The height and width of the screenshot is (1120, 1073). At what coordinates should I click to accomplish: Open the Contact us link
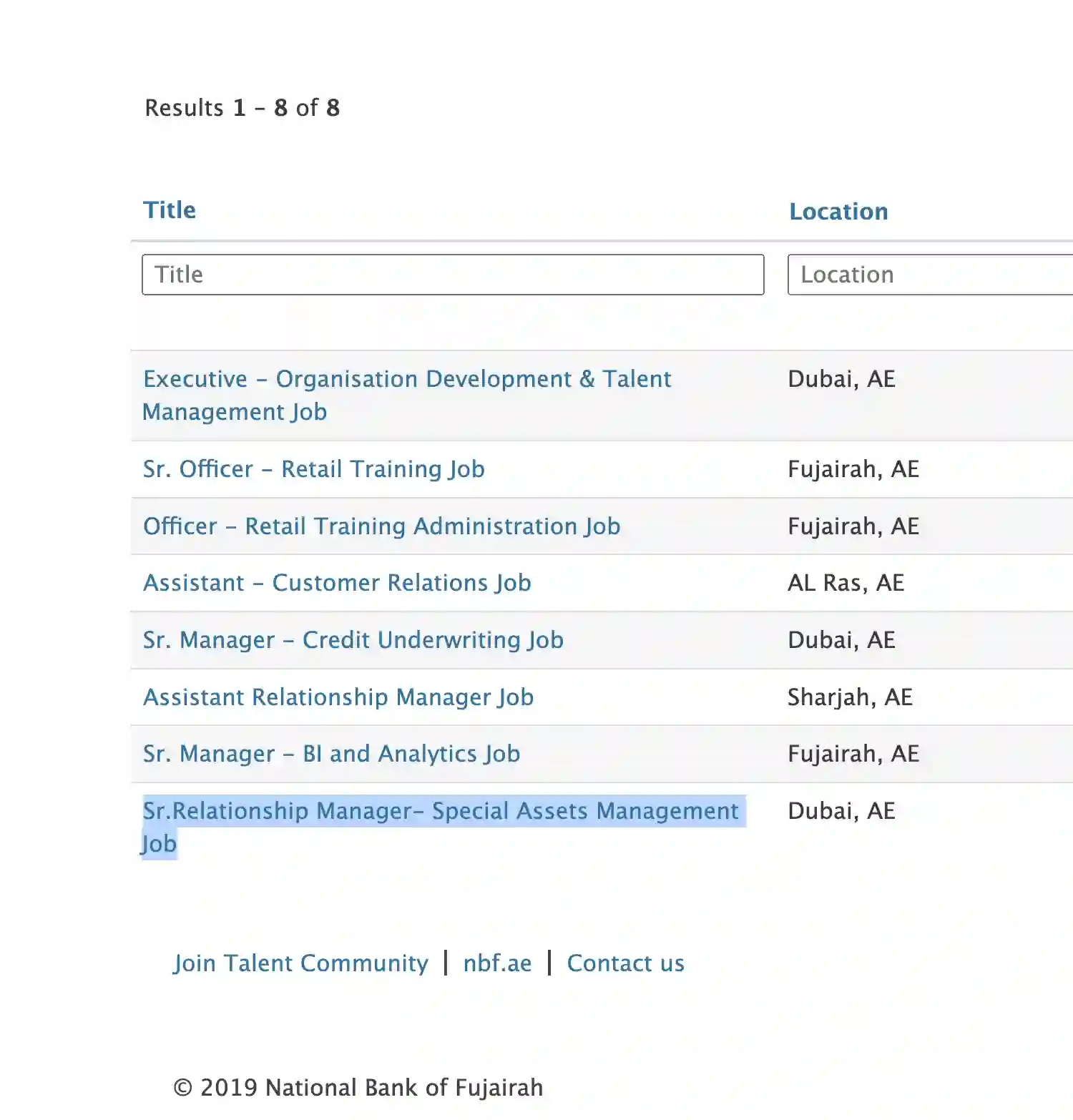625,963
